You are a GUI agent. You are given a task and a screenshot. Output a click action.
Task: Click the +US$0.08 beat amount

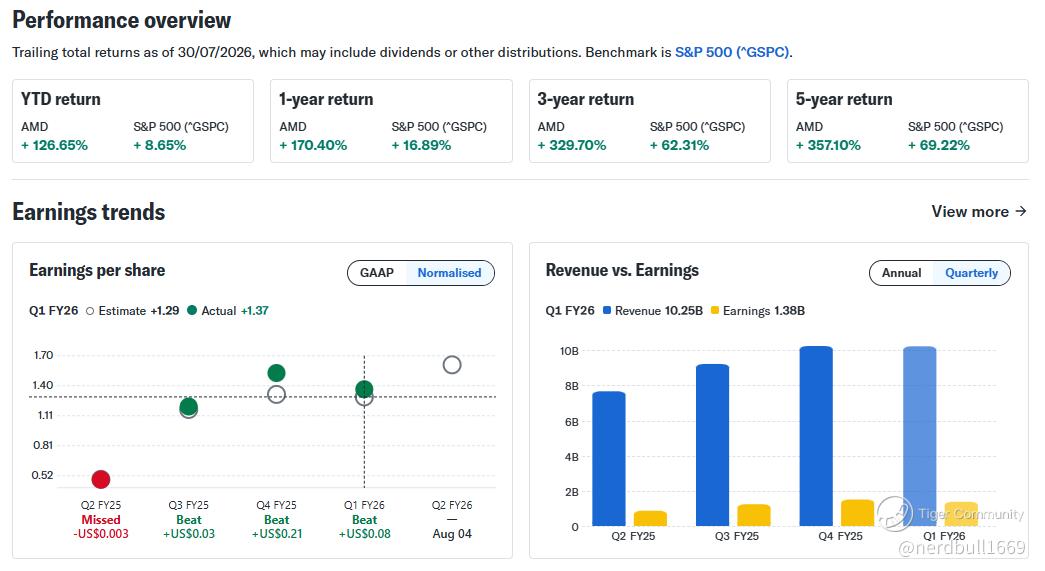click(365, 534)
